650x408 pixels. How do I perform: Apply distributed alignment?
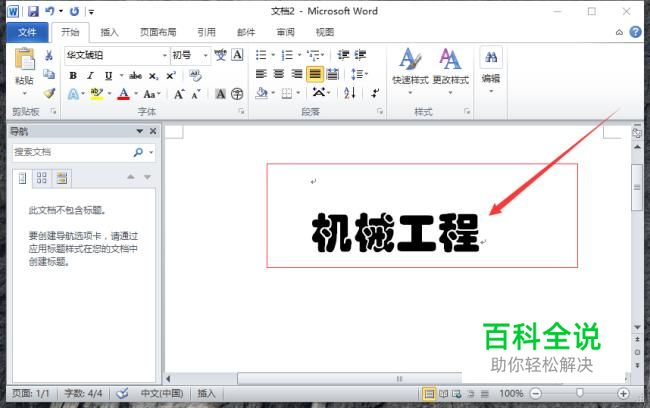pyautogui.click(x=332, y=74)
